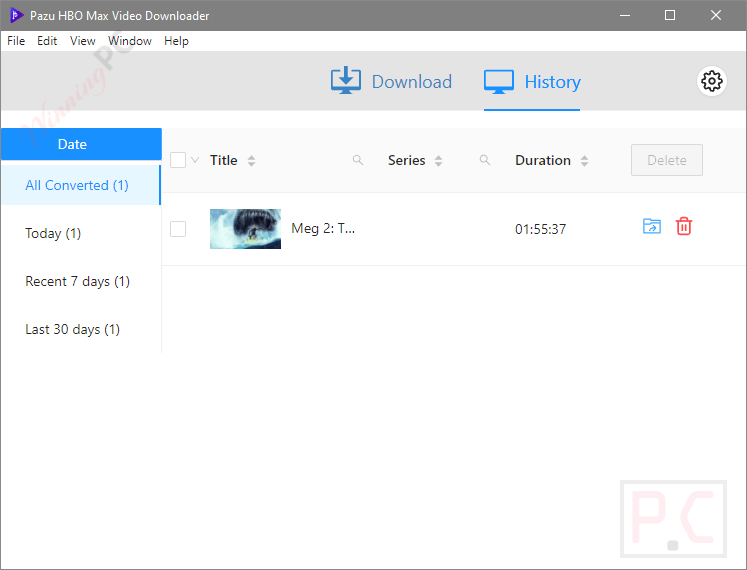Click the Title column header
Screen dimensions: 747x570
point(223,160)
